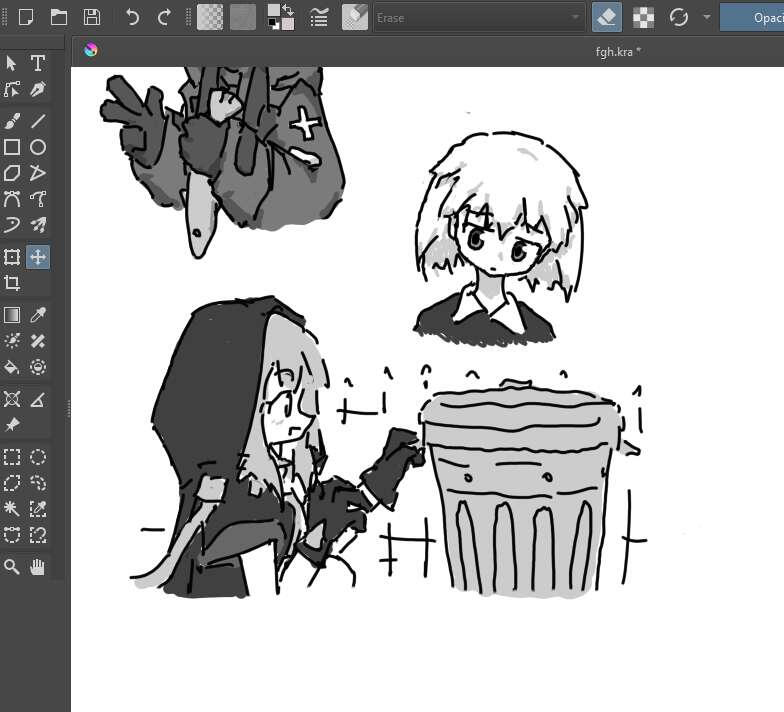Pick the Crop tool
784x712 pixels.
tap(12, 283)
